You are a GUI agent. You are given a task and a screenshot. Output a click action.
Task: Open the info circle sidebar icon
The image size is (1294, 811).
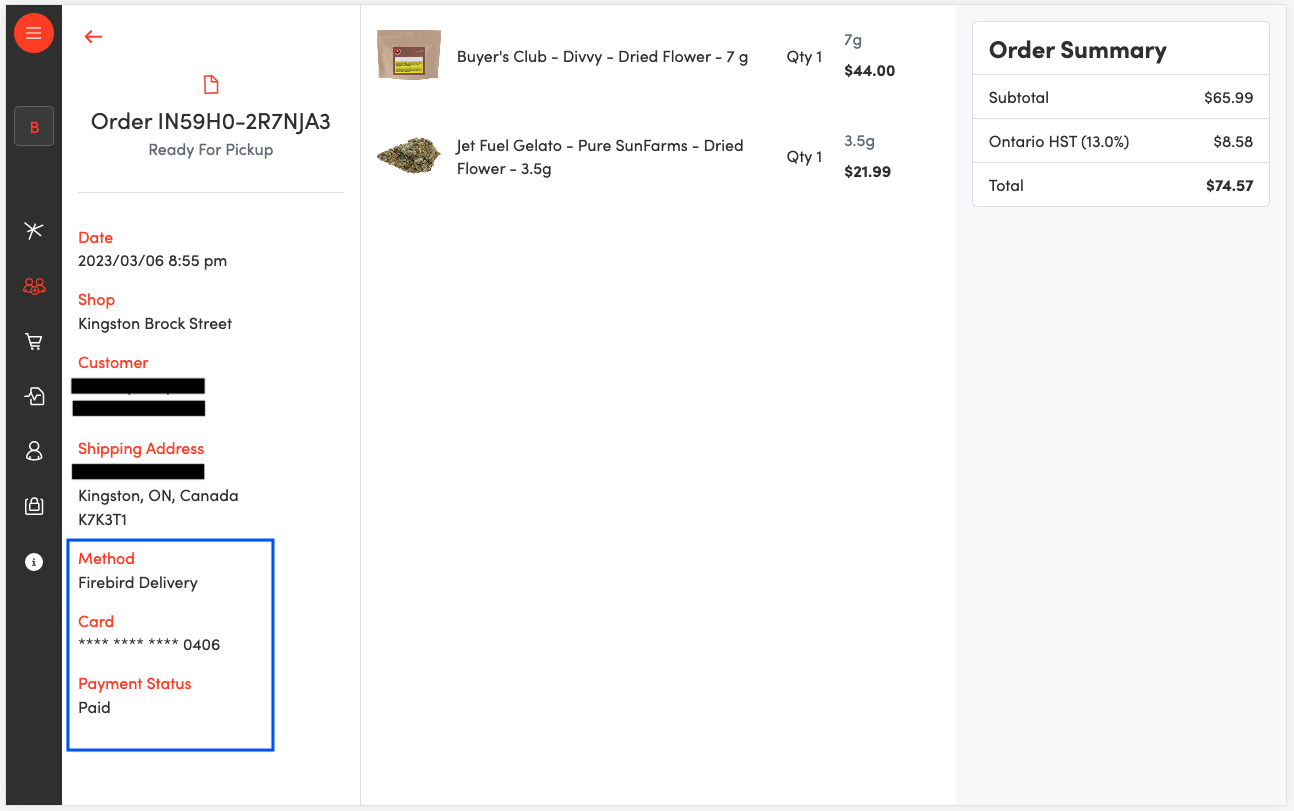point(34,562)
